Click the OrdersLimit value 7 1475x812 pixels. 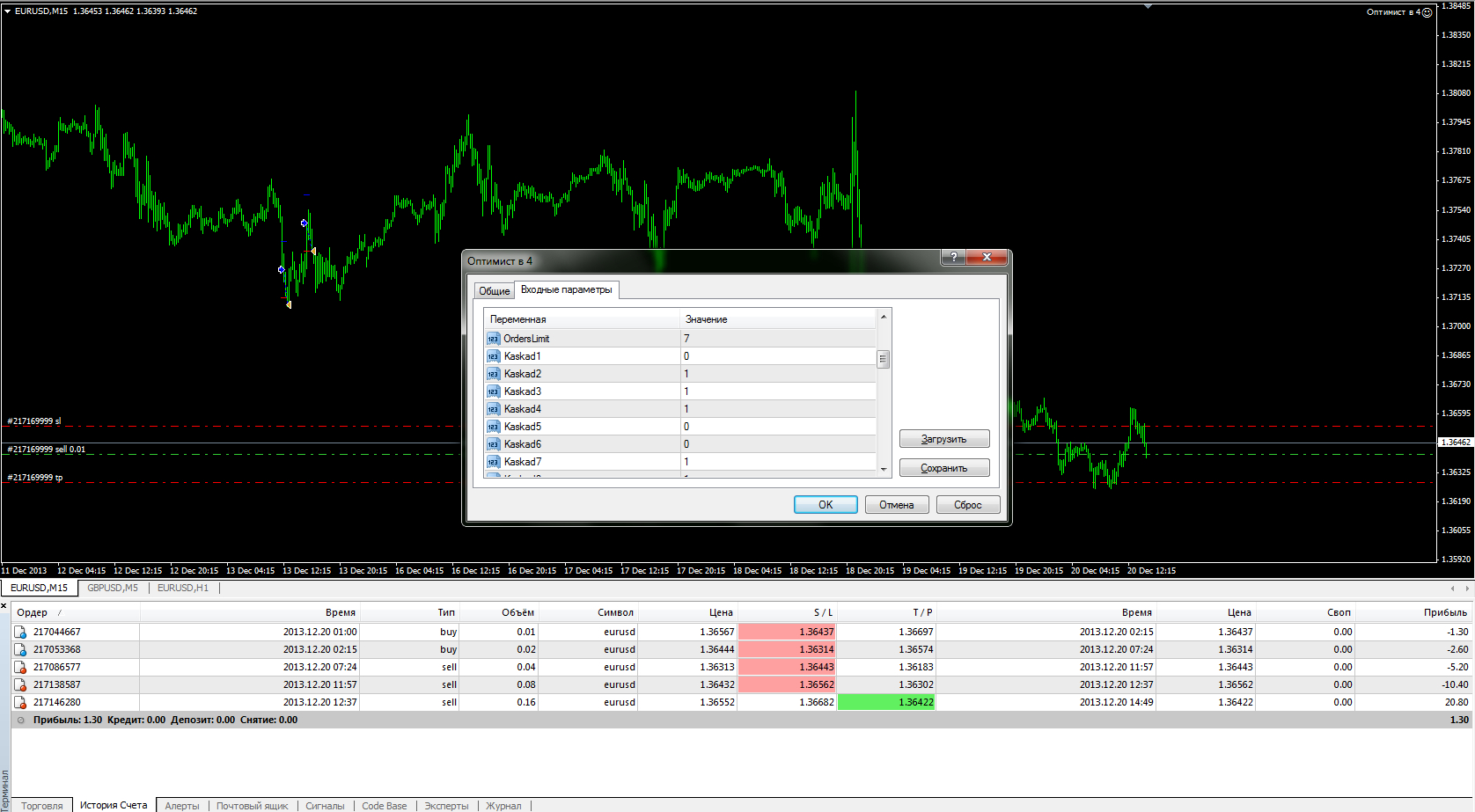[x=779, y=339]
